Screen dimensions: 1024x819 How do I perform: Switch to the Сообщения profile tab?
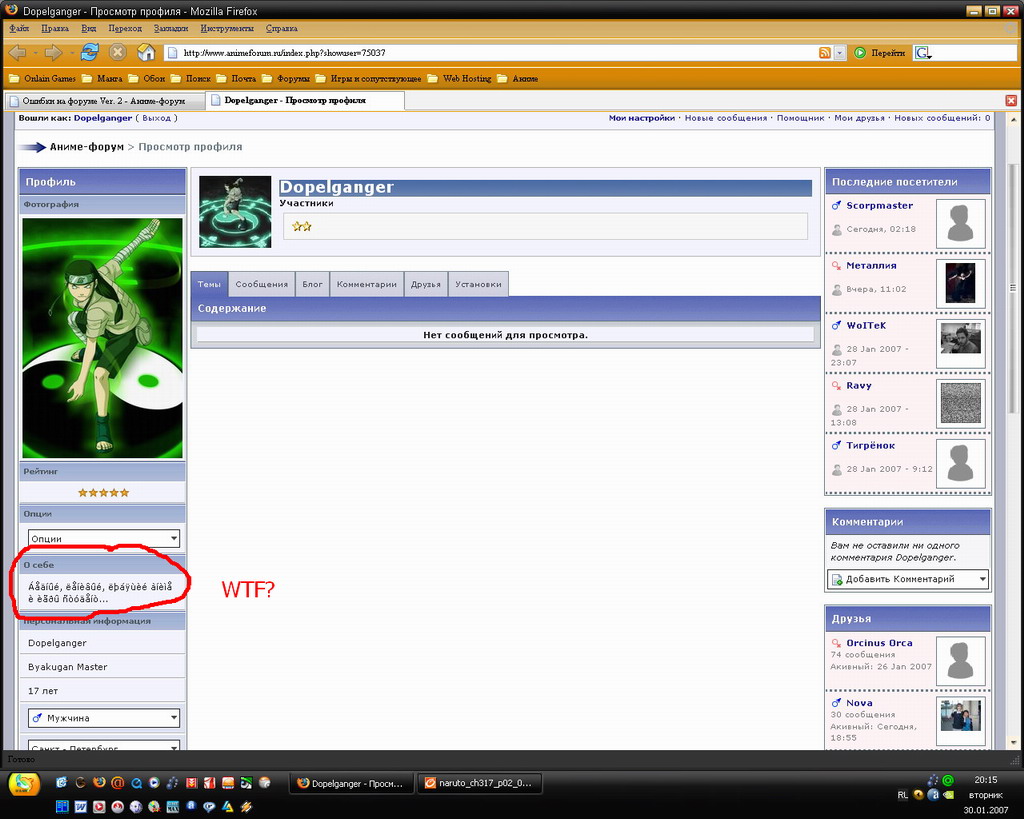pos(261,284)
